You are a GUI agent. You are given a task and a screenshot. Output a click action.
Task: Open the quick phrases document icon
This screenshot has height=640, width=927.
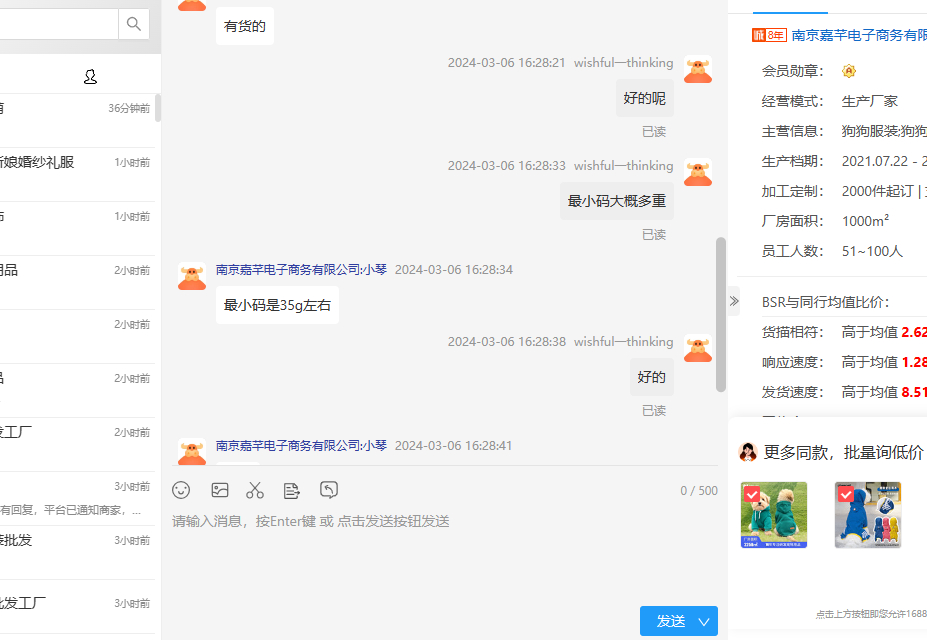292,490
